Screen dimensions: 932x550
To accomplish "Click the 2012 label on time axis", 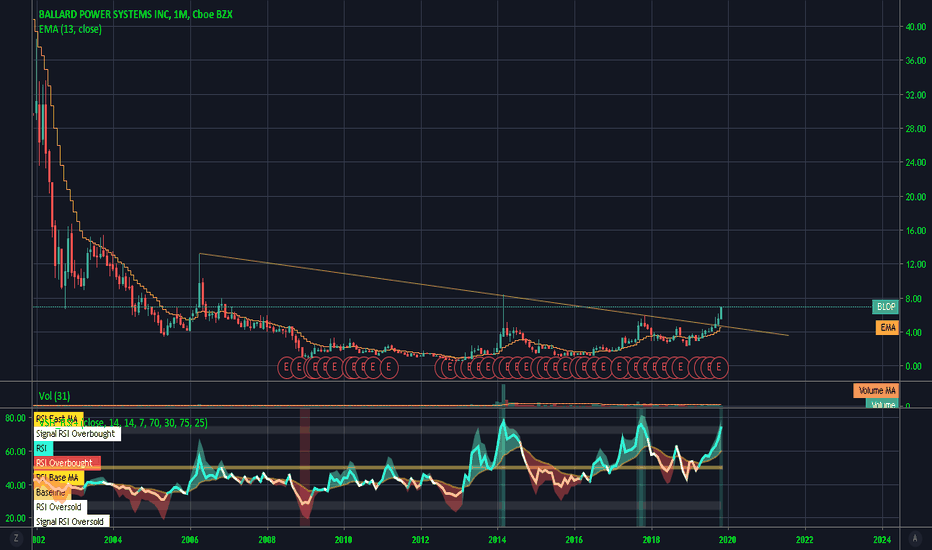I will click(421, 540).
